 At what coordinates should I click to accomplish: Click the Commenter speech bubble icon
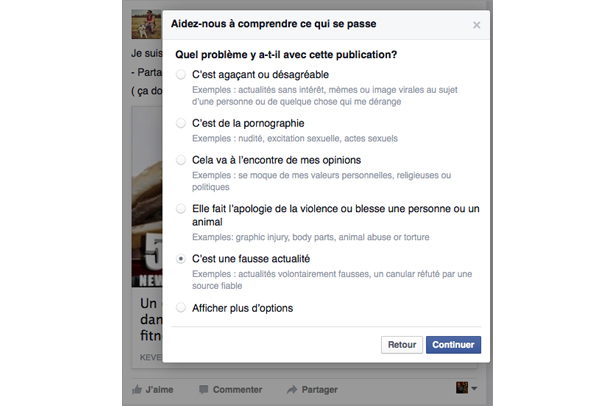tap(203, 390)
